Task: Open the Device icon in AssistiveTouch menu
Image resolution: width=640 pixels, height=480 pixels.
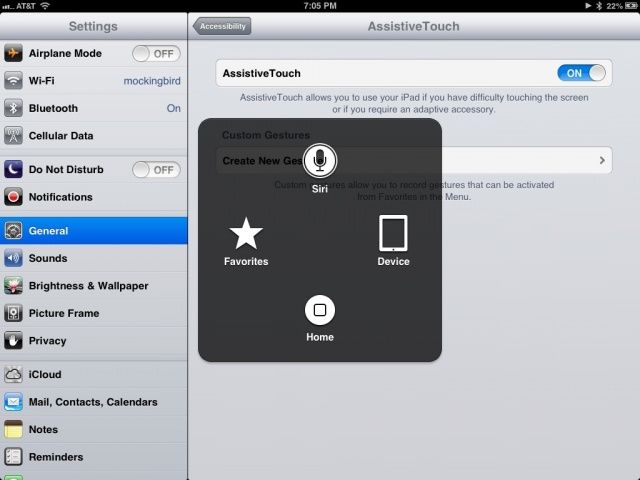Action: click(x=393, y=233)
